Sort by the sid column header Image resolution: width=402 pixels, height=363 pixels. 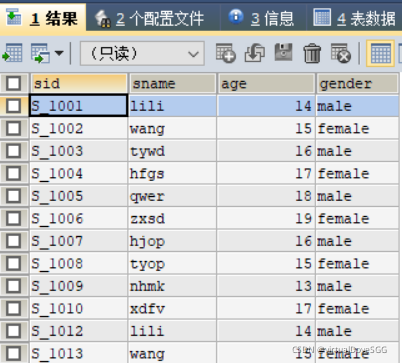(79, 83)
